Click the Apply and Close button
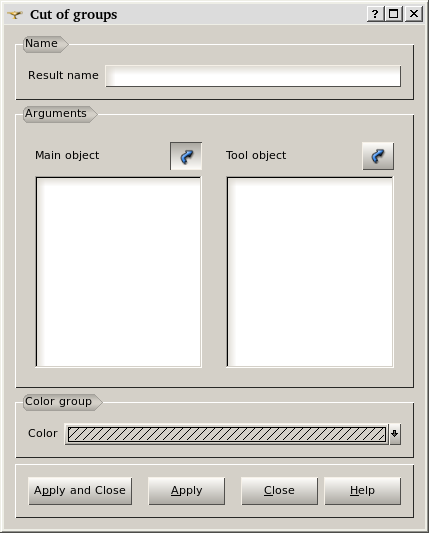This screenshot has width=429, height=533. click(80, 491)
